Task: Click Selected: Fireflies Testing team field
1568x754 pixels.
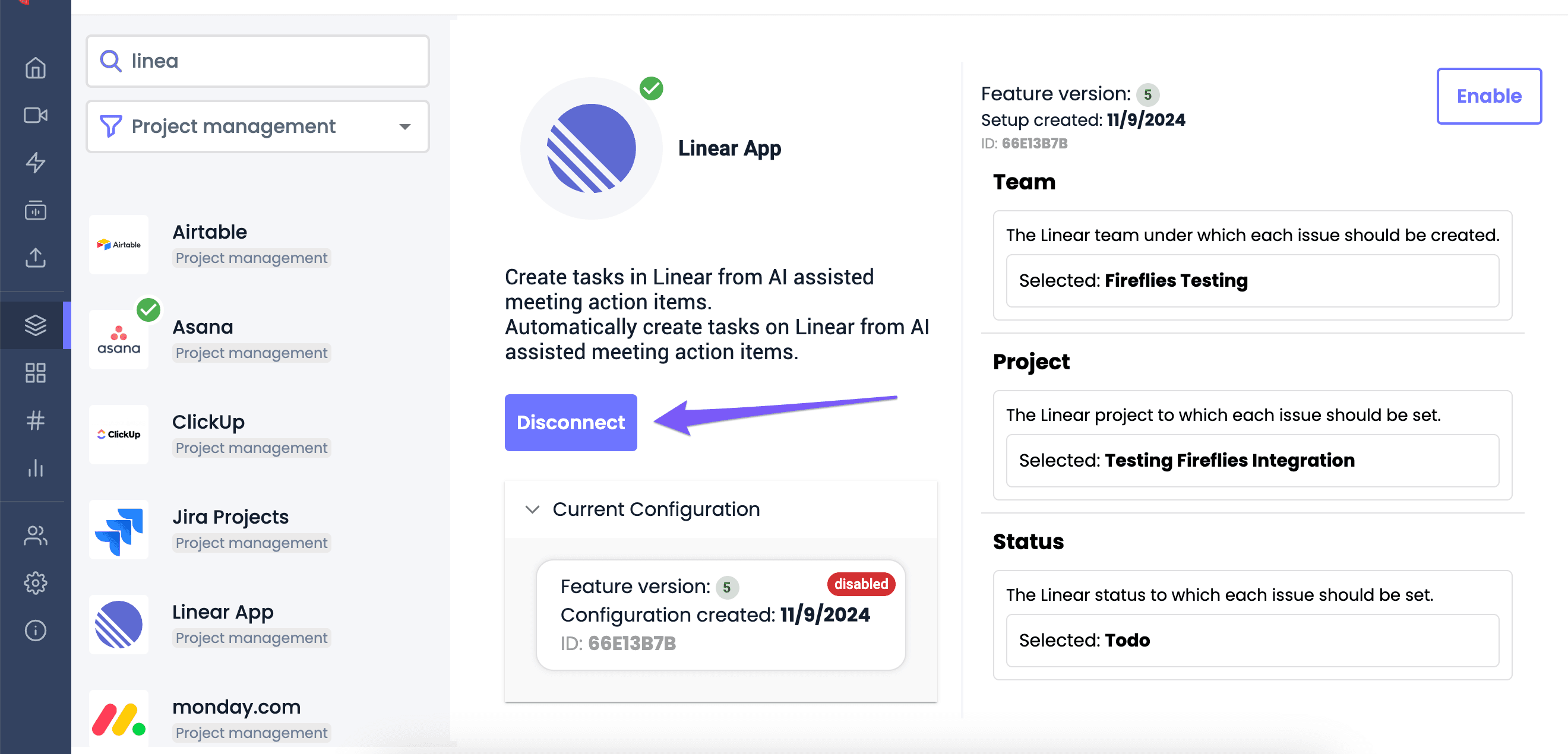Action: click(1252, 281)
